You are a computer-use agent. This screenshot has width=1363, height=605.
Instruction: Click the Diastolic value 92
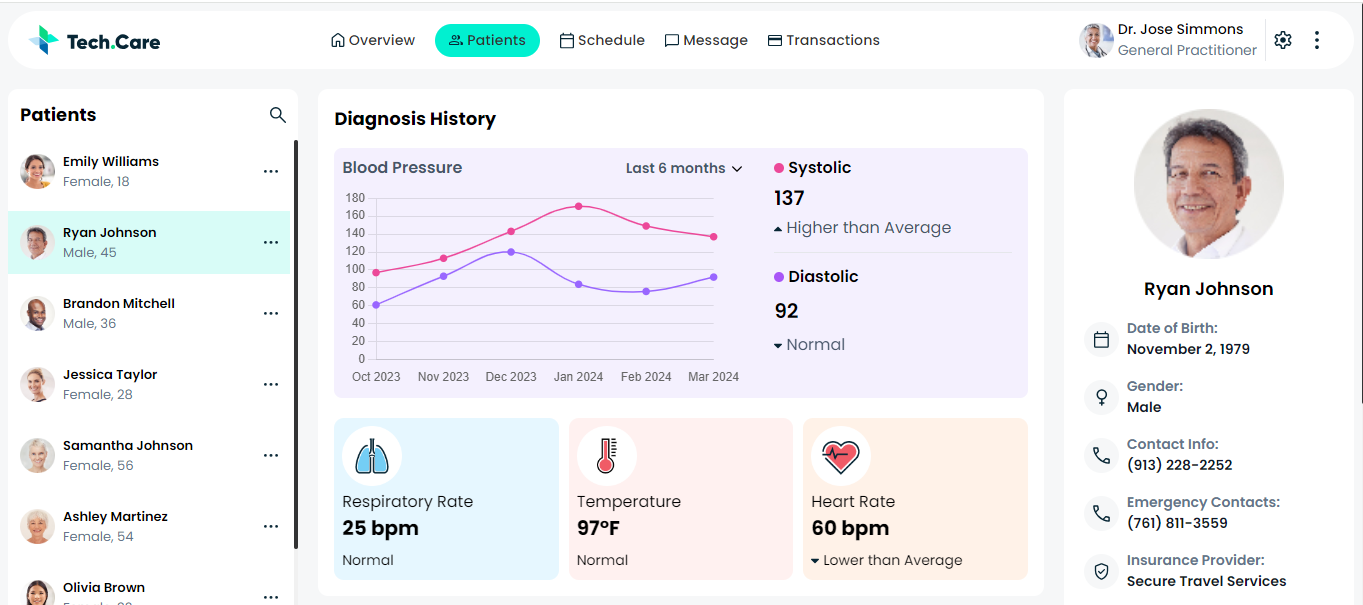click(786, 311)
